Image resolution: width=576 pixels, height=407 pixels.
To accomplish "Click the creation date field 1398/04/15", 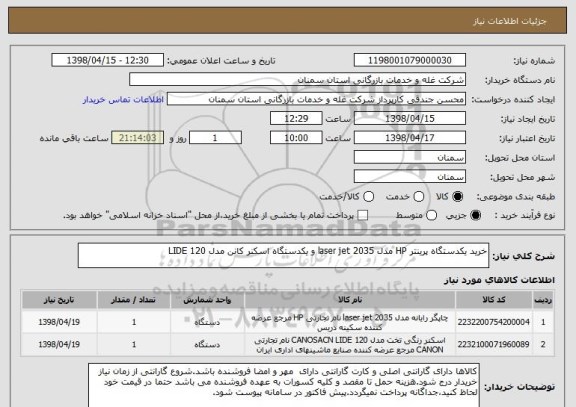I will tap(410, 119).
